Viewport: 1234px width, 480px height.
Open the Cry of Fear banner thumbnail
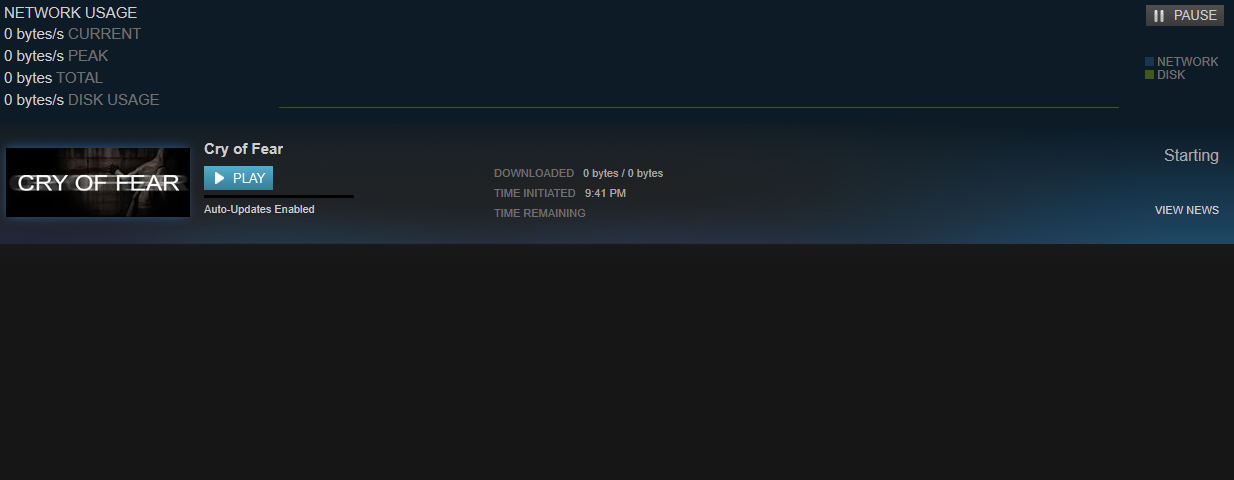pyautogui.click(x=98, y=182)
